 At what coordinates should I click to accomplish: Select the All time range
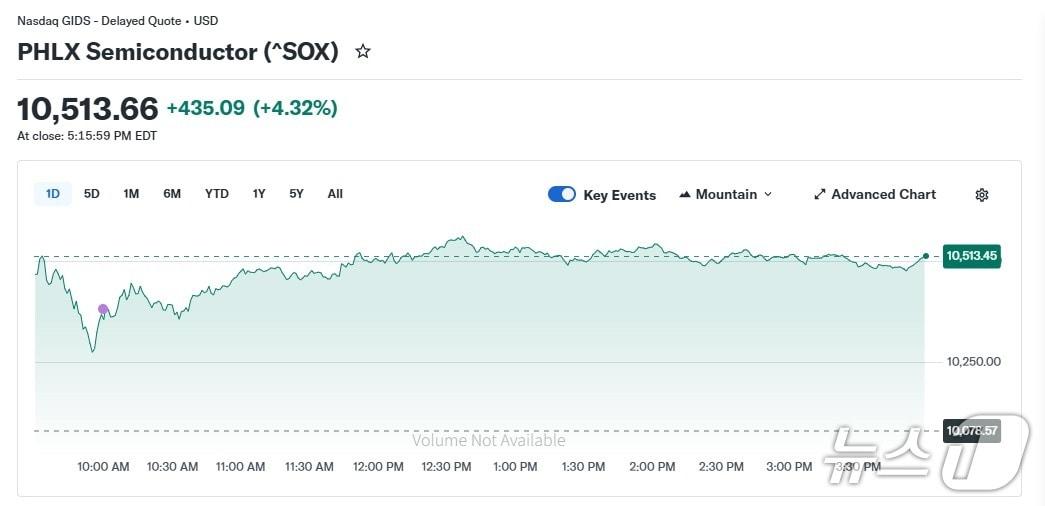coord(335,194)
